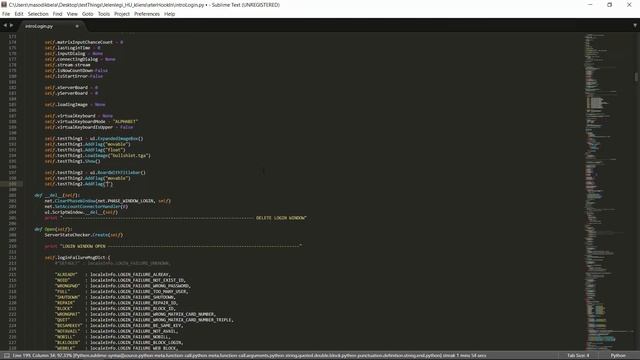Image resolution: width=640 pixels, height=360 pixels.
Task: Click the net.ClearPhaseWindow line
Action: pos(108,201)
